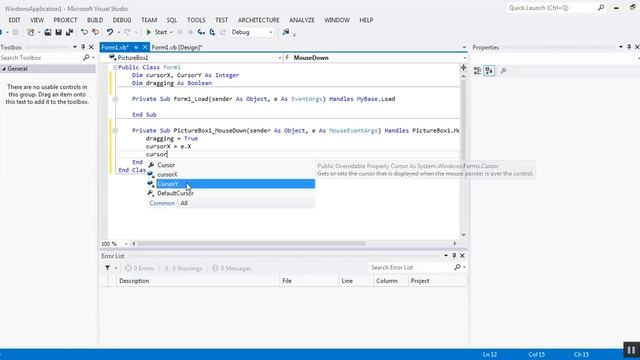This screenshot has height=360, width=640.
Task: Switch IntelliSense list to All tab
Action: click(x=184, y=203)
